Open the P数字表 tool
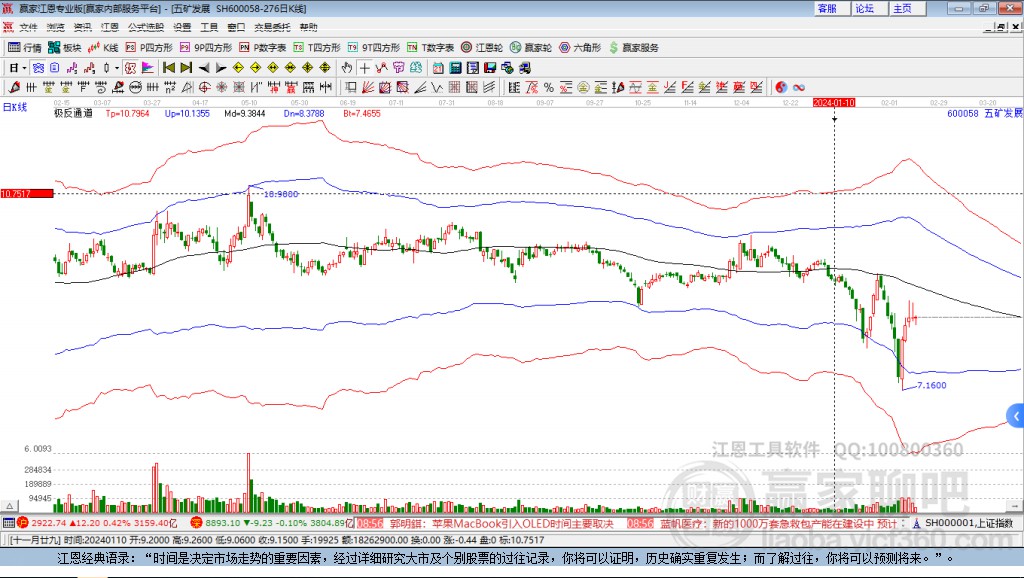Image resolution: width=1024 pixels, height=578 pixels. point(263,48)
